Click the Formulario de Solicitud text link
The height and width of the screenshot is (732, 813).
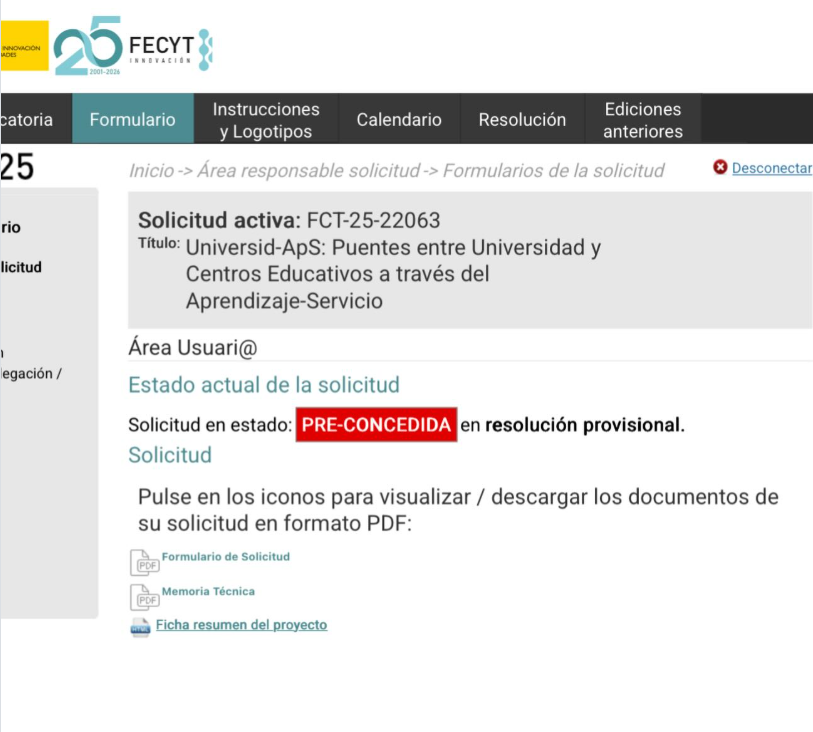pyautogui.click(x=226, y=556)
